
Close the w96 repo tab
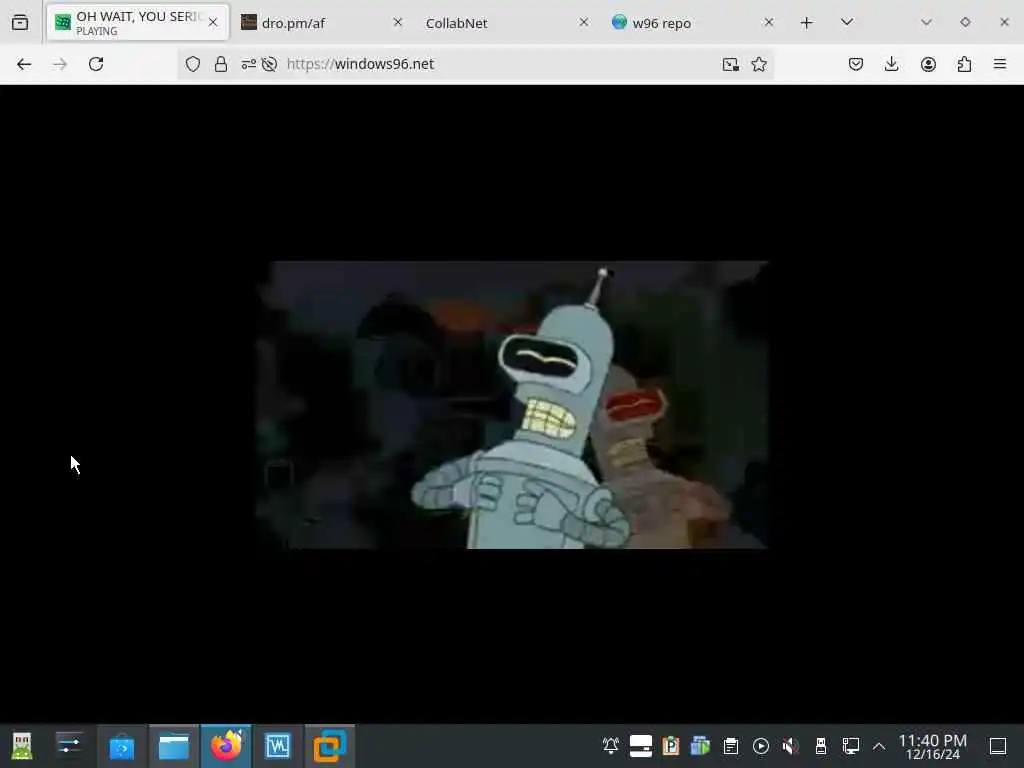pos(769,23)
